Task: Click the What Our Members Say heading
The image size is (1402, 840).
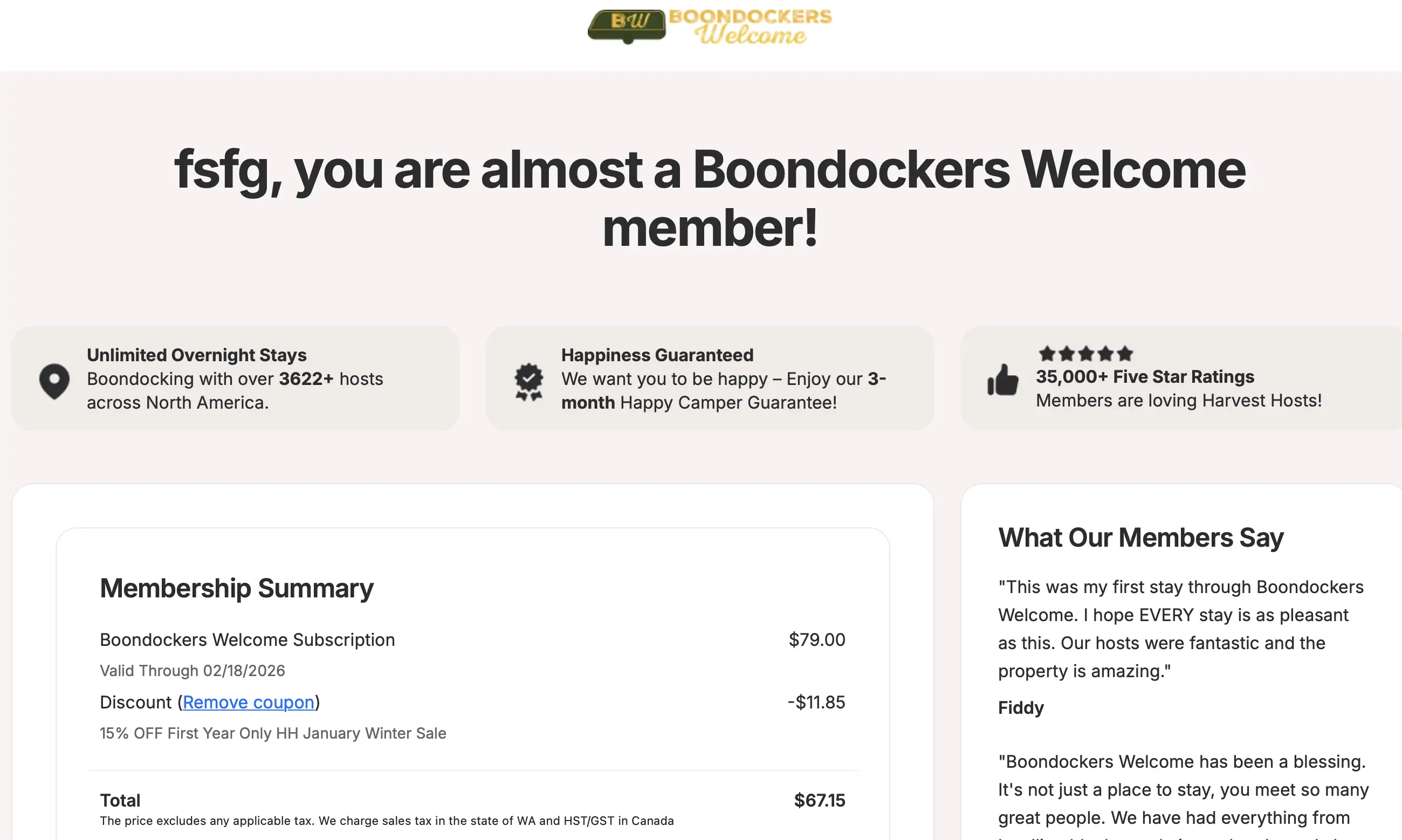Action: tap(1140, 537)
